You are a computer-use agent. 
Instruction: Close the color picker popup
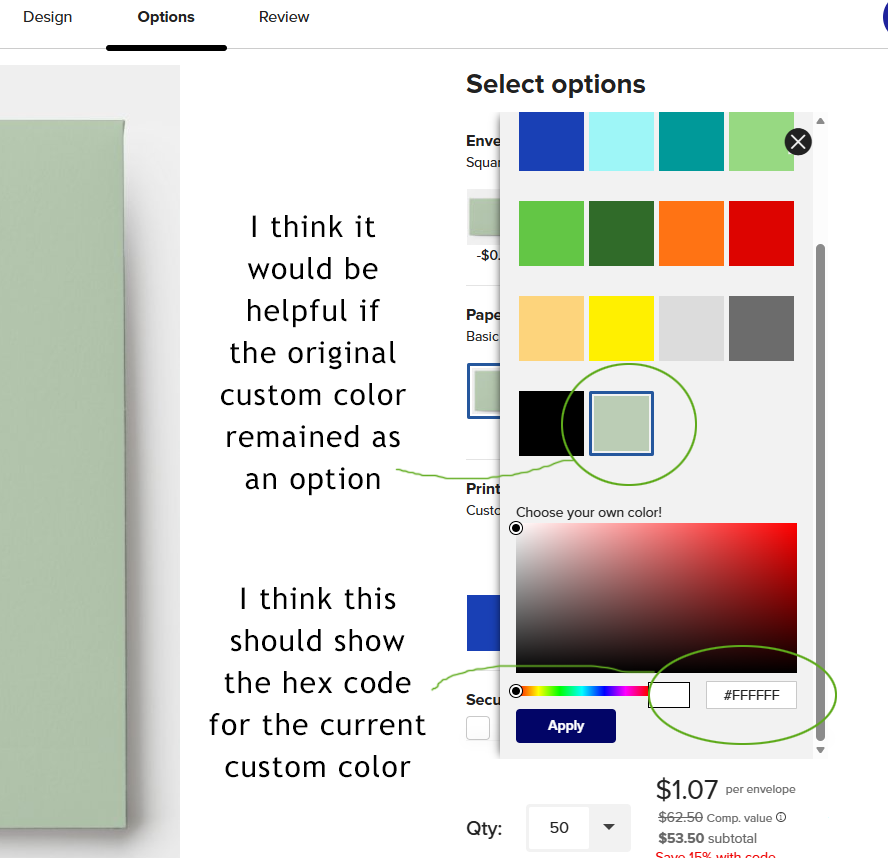click(x=798, y=142)
